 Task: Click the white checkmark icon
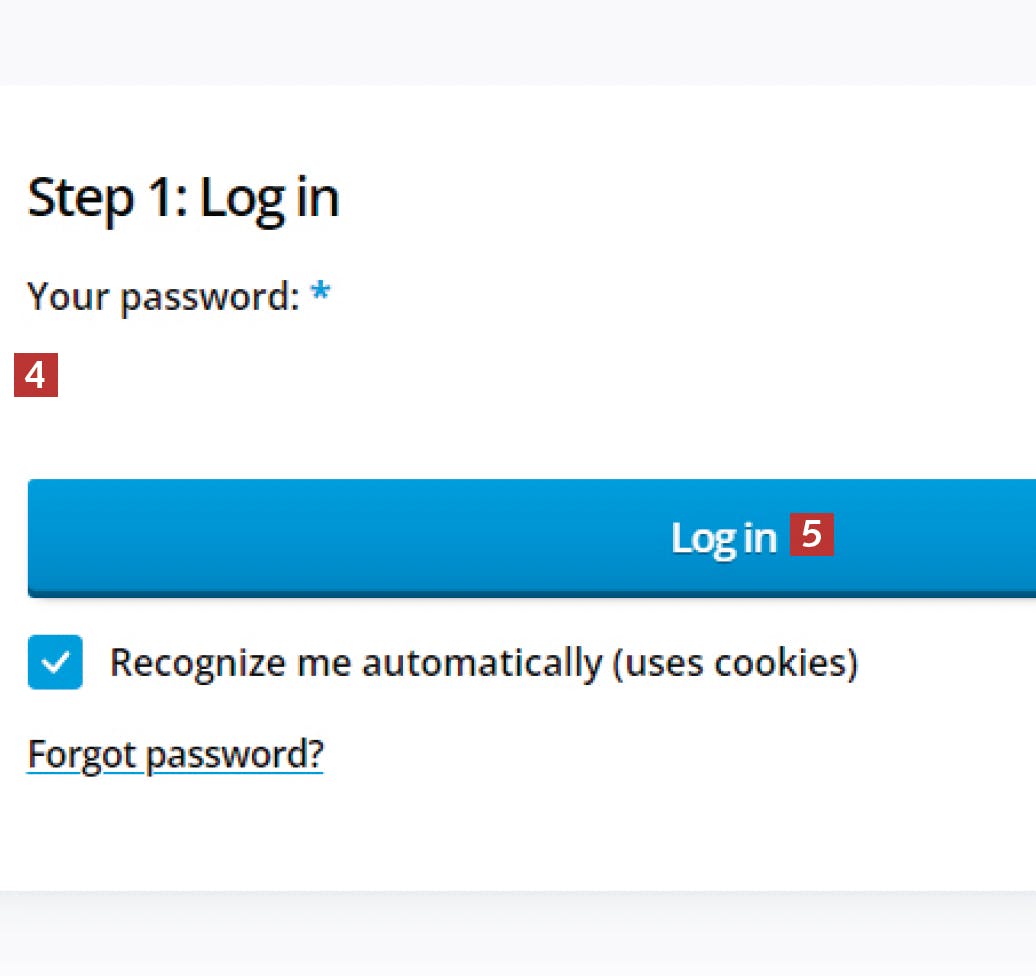(55, 662)
